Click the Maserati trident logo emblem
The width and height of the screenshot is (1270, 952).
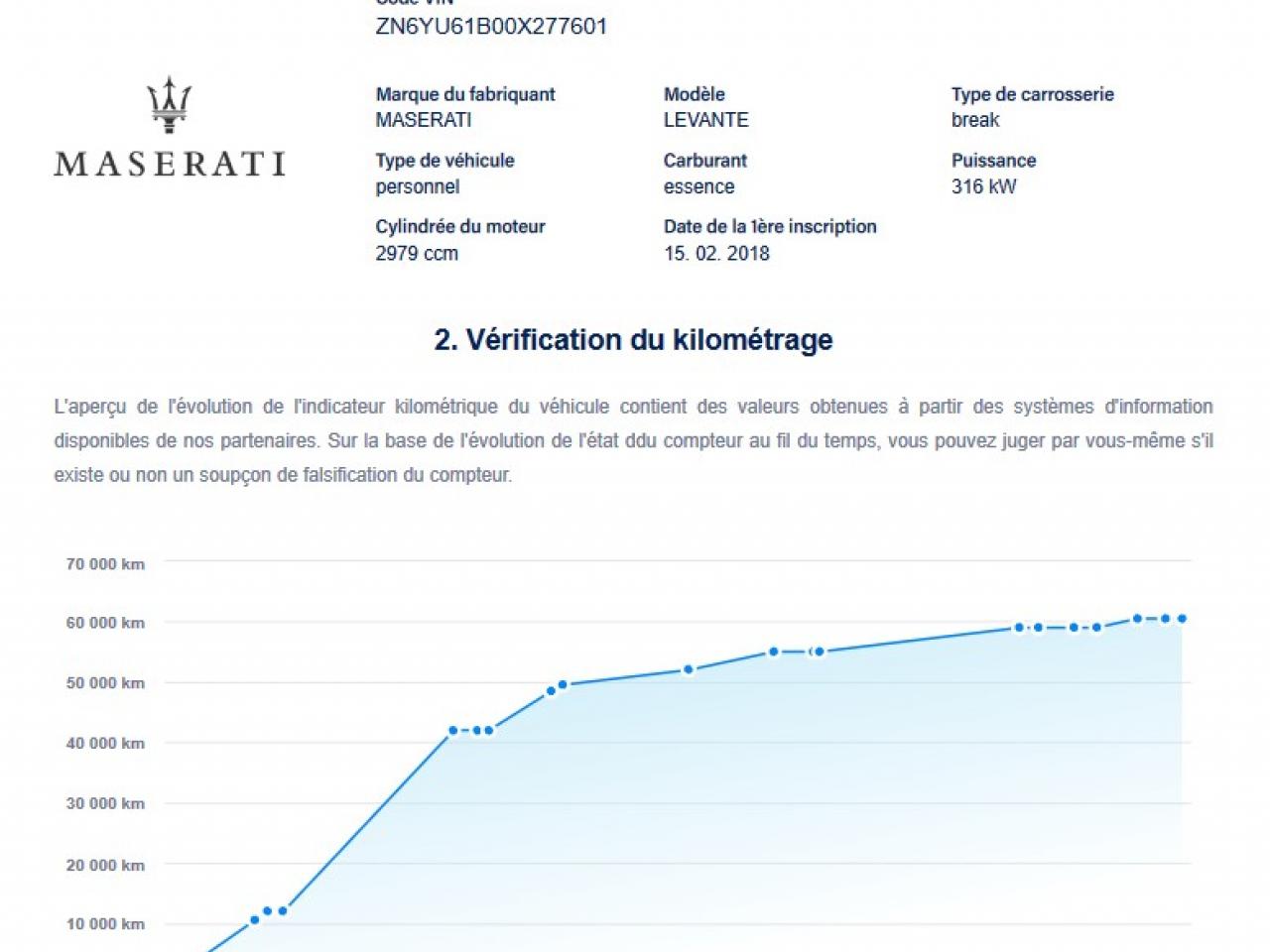coord(169,105)
